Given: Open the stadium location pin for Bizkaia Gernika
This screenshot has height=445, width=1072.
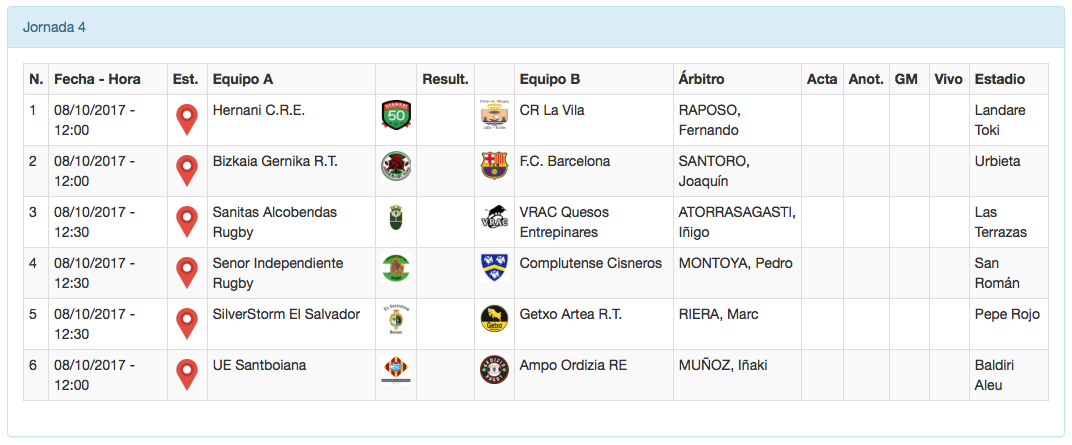Looking at the screenshot, I should coord(186,170).
